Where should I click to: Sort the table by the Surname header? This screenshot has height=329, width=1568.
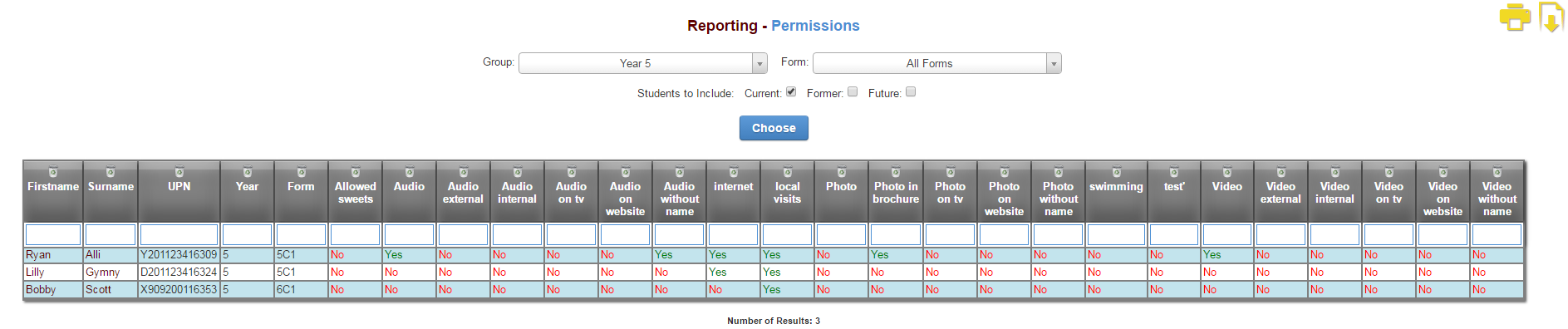pyautogui.click(x=111, y=187)
